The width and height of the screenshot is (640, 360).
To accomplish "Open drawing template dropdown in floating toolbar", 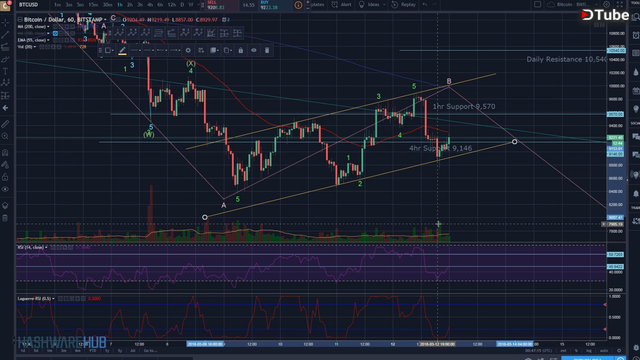I will click(x=109, y=50).
